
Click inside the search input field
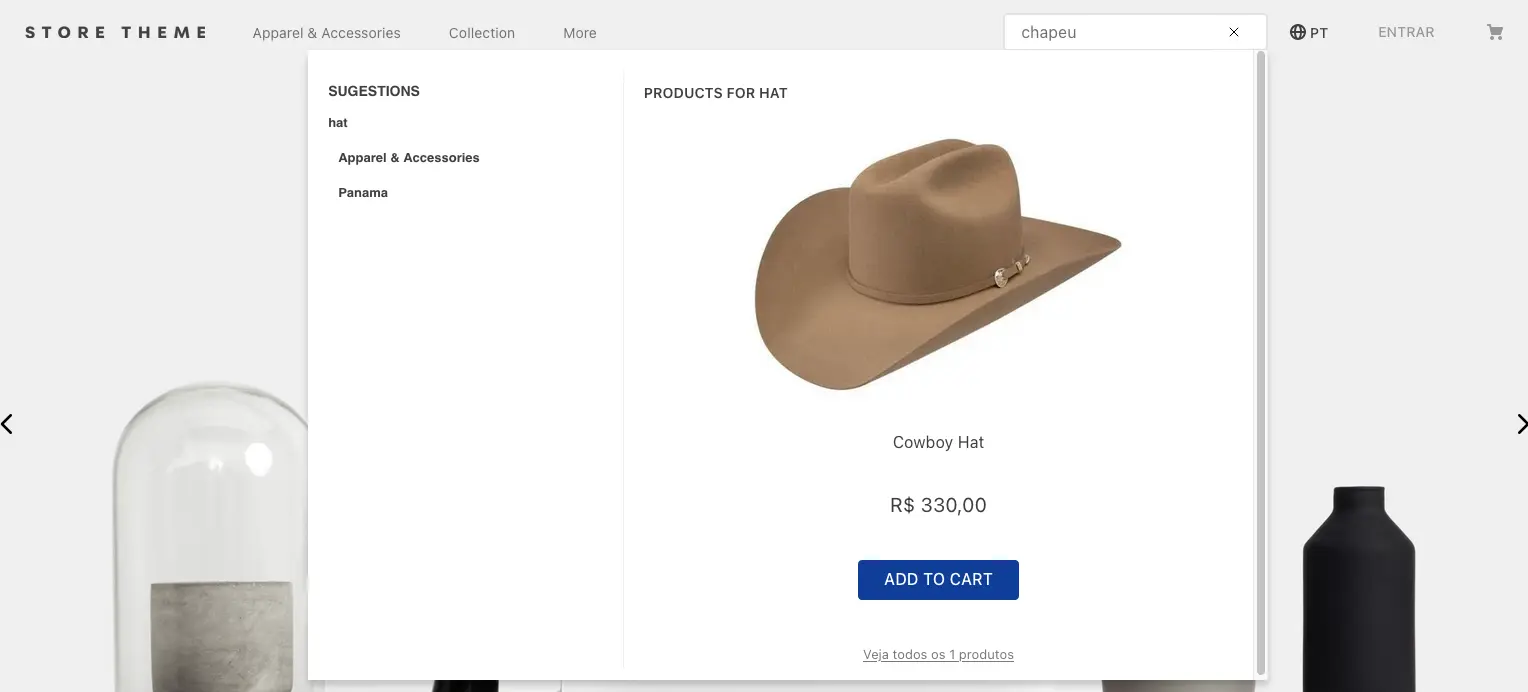[1110, 31]
